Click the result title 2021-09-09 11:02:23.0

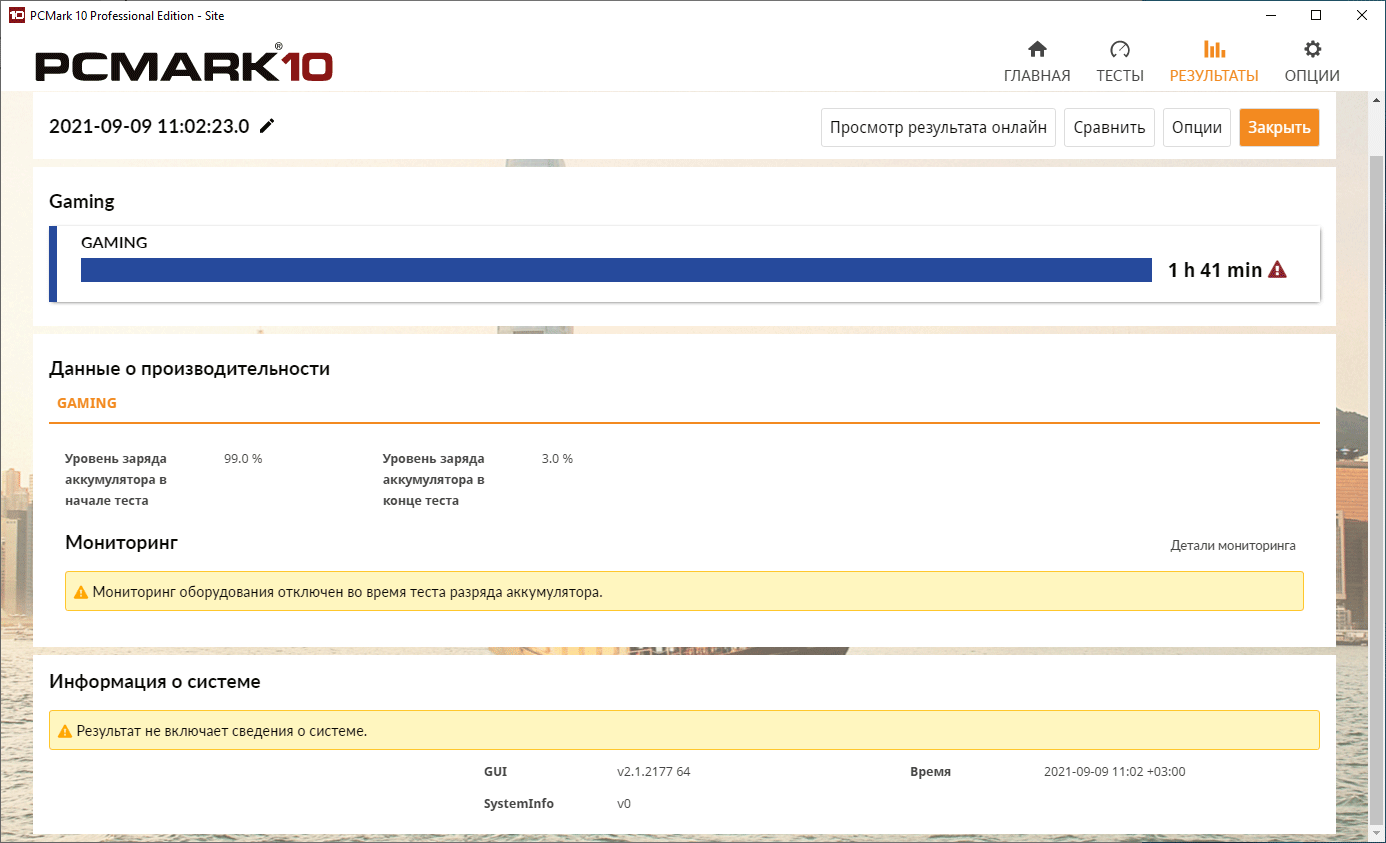[x=149, y=126]
